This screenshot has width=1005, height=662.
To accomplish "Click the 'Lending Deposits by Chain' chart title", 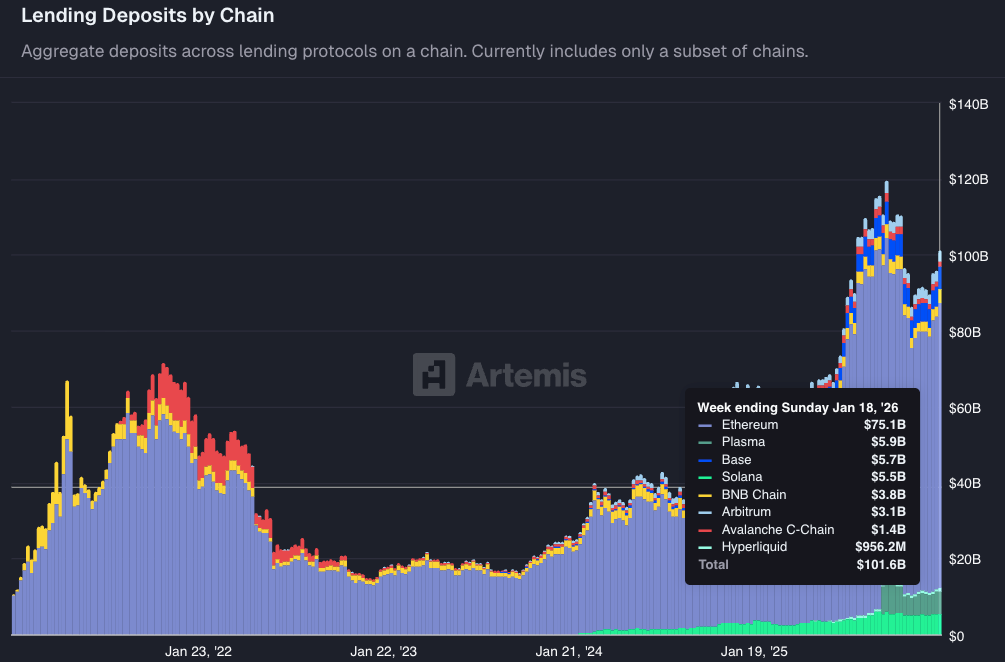I will (147, 15).
